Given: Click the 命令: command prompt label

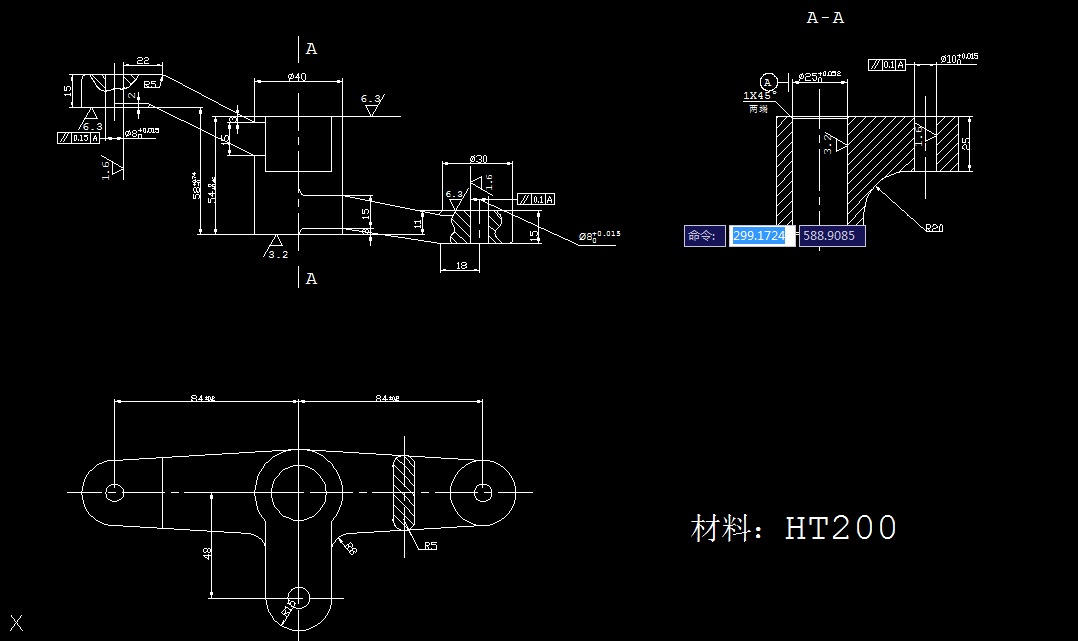Looking at the screenshot, I should point(705,236).
